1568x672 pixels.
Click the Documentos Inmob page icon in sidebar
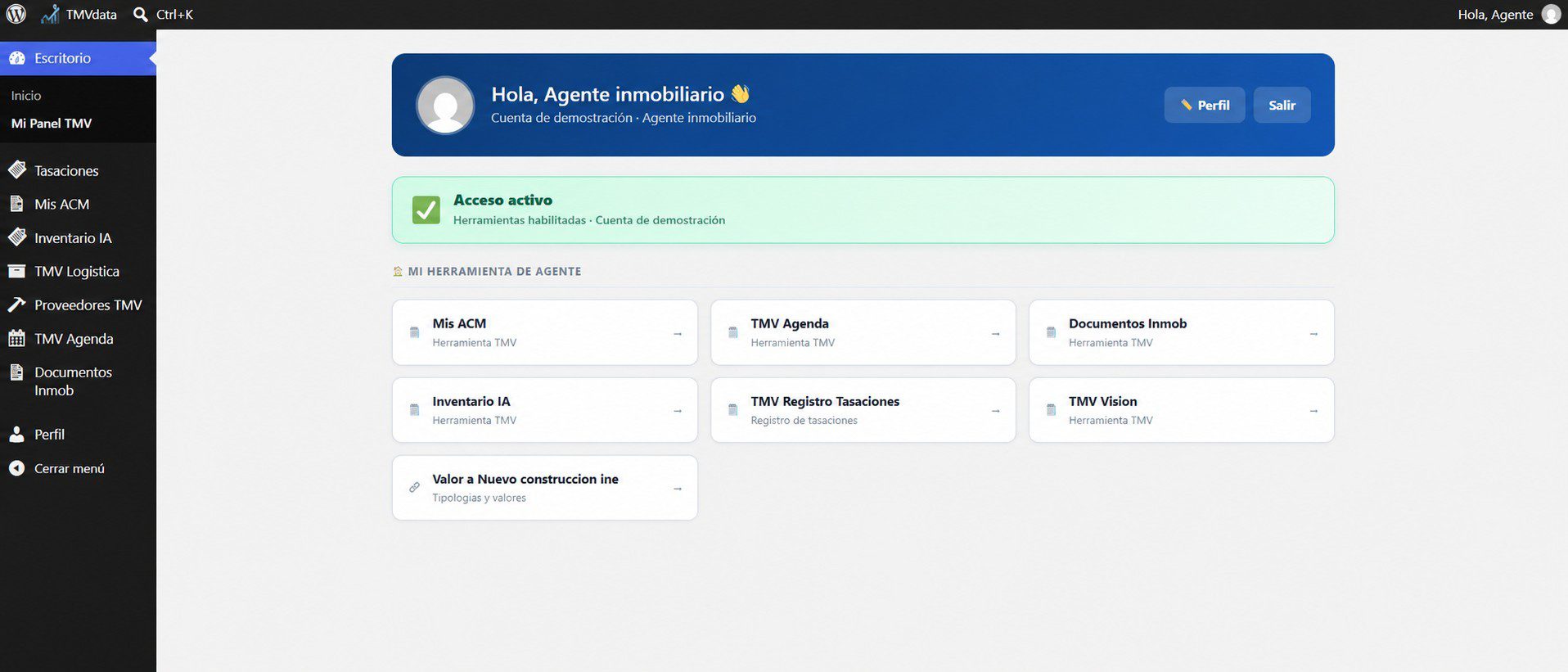pyautogui.click(x=16, y=372)
